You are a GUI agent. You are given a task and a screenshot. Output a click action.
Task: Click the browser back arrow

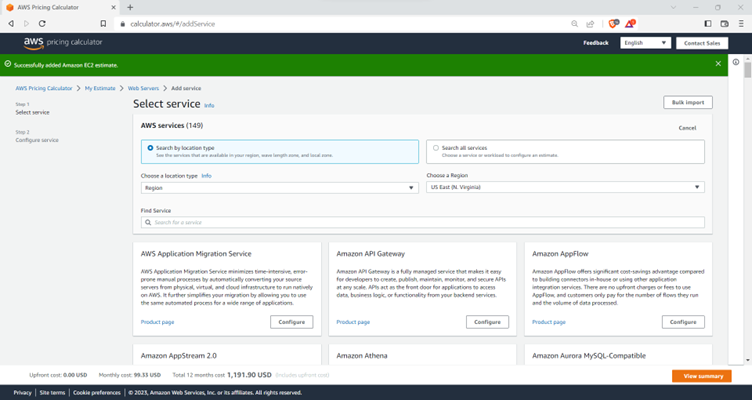click(12, 23)
